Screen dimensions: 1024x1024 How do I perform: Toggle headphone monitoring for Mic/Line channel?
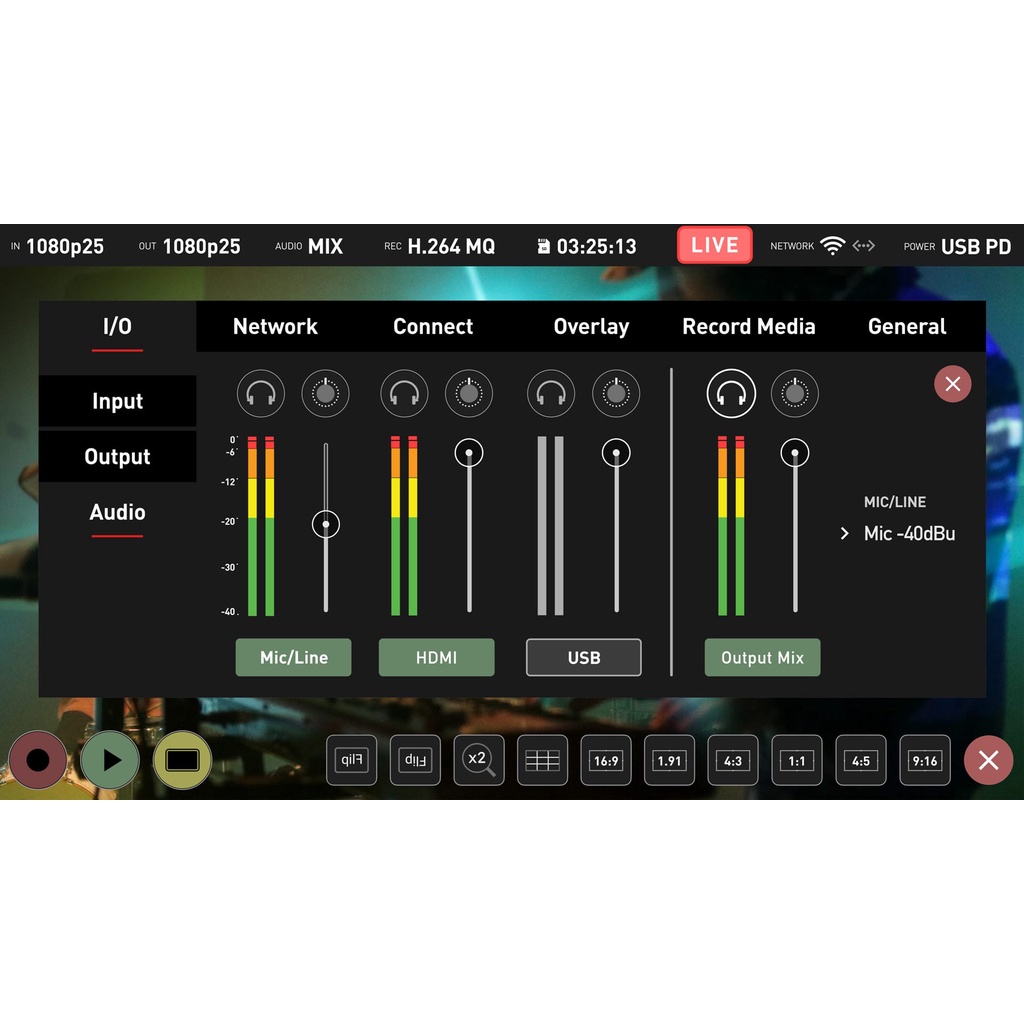pyautogui.click(x=261, y=393)
